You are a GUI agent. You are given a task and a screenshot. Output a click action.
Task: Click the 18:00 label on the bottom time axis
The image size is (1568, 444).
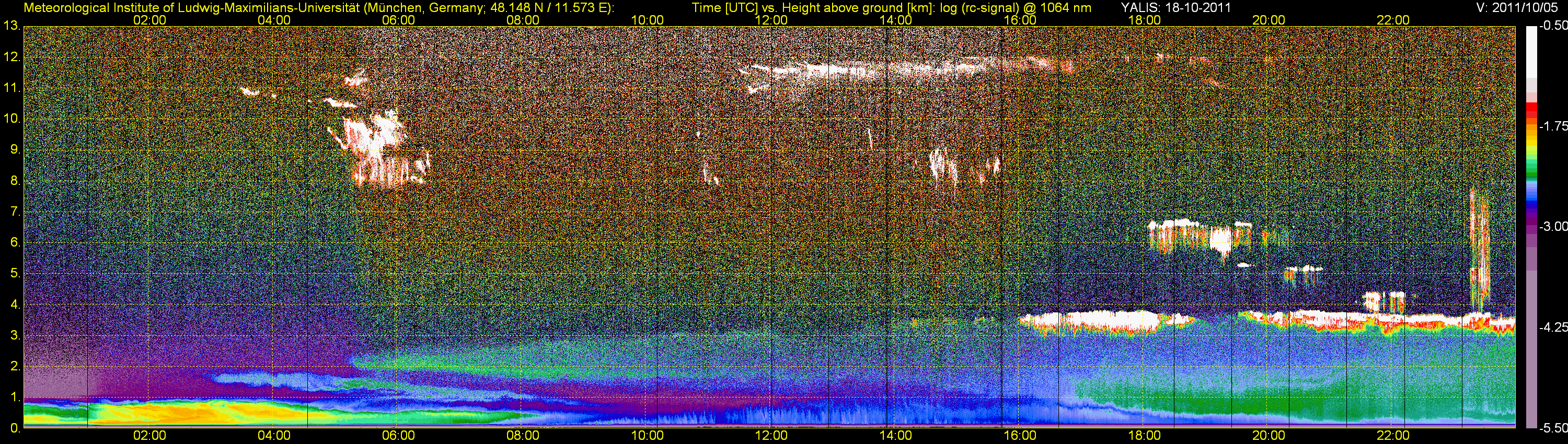click(1144, 436)
